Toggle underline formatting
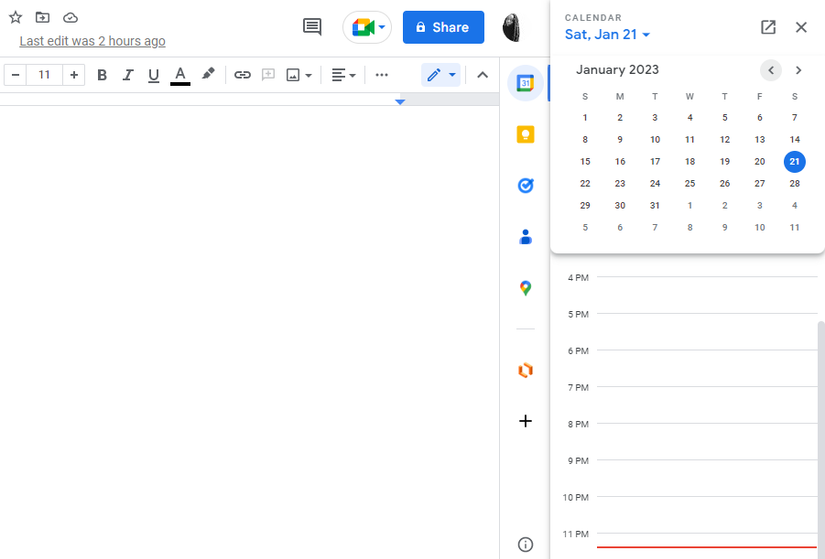The width and height of the screenshot is (825, 559). pyautogui.click(x=153, y=75)
